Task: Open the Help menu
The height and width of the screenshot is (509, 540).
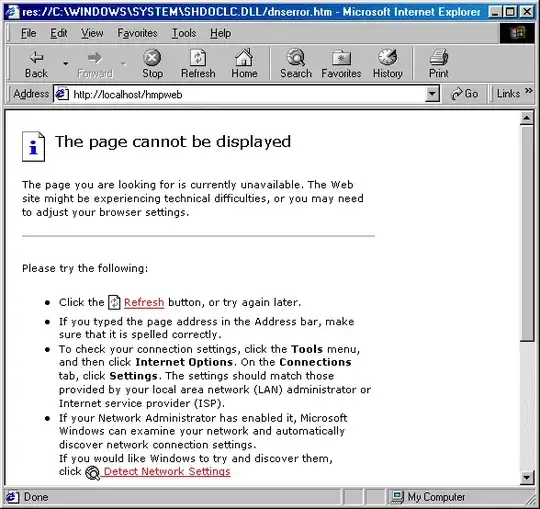Action: pyautogui.click(x=220, y=33)
